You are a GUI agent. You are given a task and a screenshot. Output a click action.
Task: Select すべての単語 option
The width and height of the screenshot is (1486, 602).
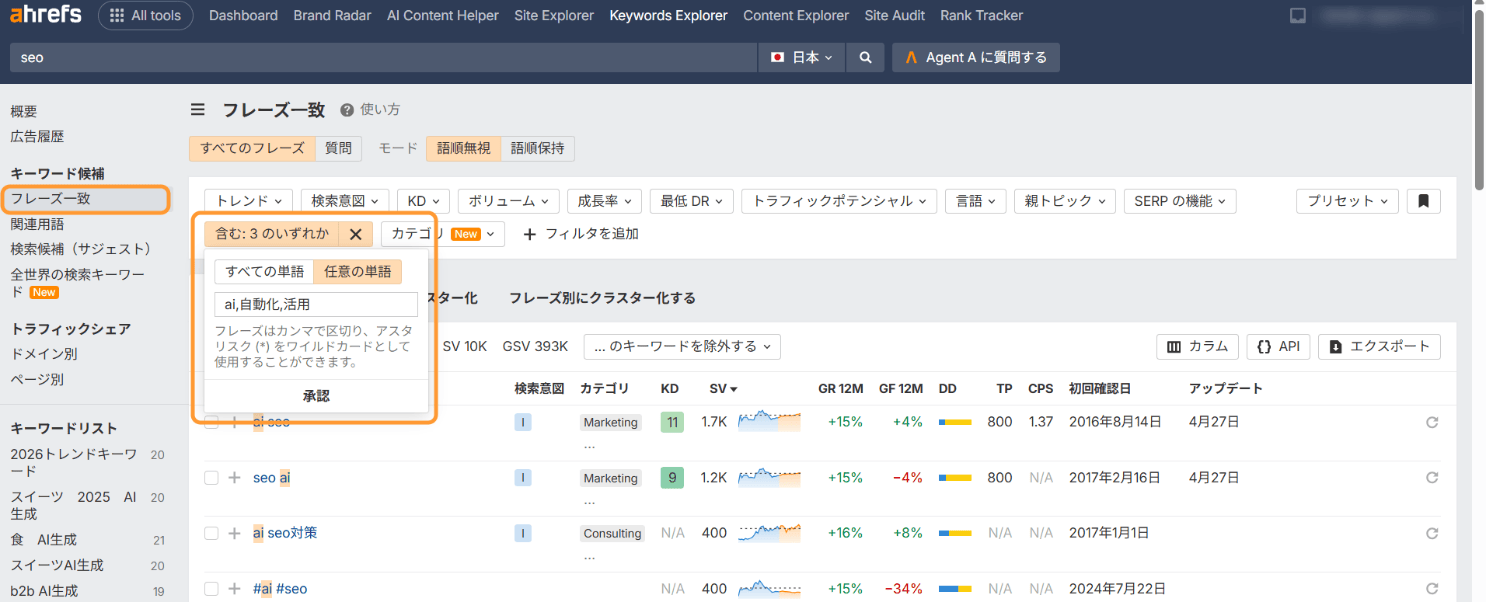[264, 272]
